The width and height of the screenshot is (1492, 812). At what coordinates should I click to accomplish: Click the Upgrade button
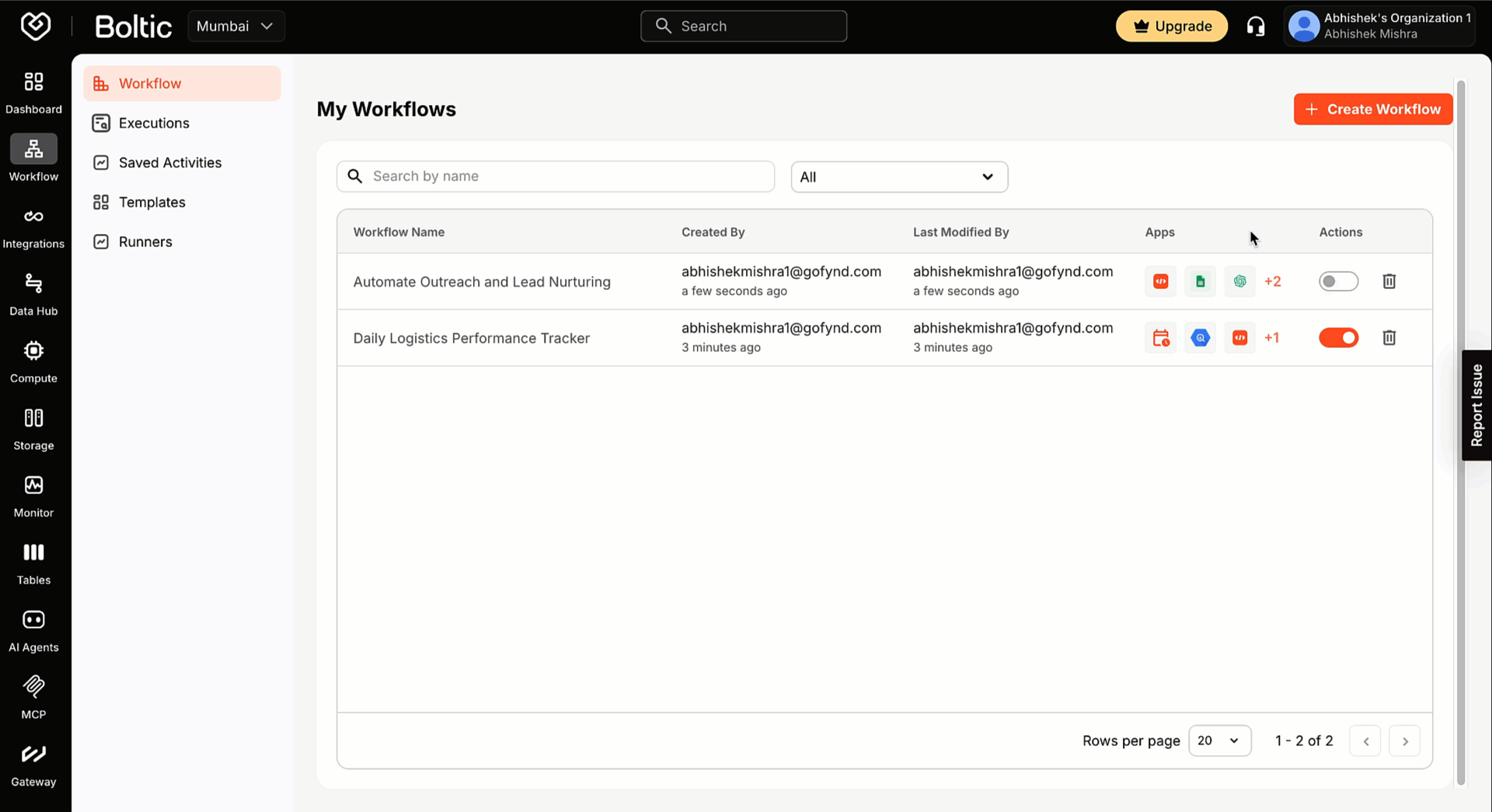(x=1171, y=26)
